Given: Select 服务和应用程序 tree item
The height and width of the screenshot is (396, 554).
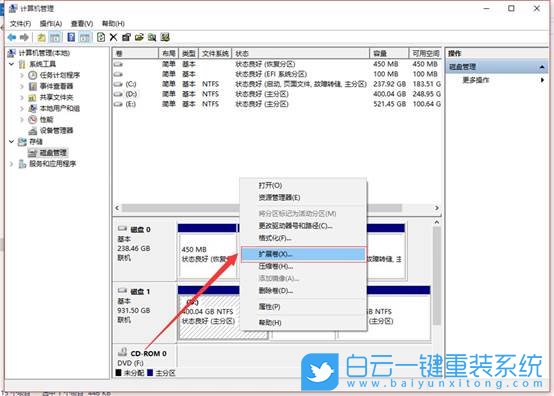Looking at the screenshot, I should click(x=52, y=164).
